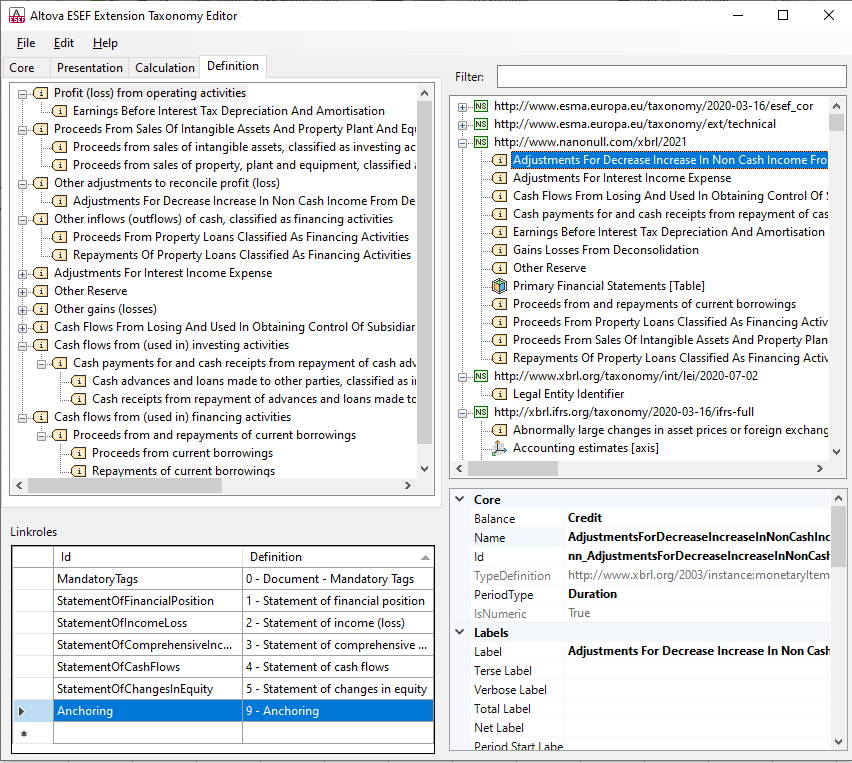Screen dimensions: 852x763
Task: Click the NS icon beside nanonull.com namespace
Action: point(481,142)
